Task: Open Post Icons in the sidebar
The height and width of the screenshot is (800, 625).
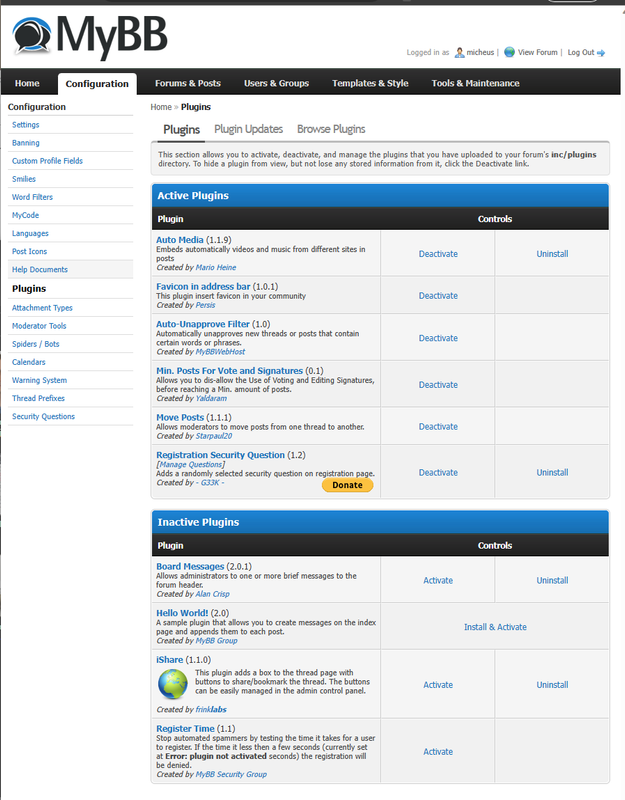Action: click(x=29, y=252)
